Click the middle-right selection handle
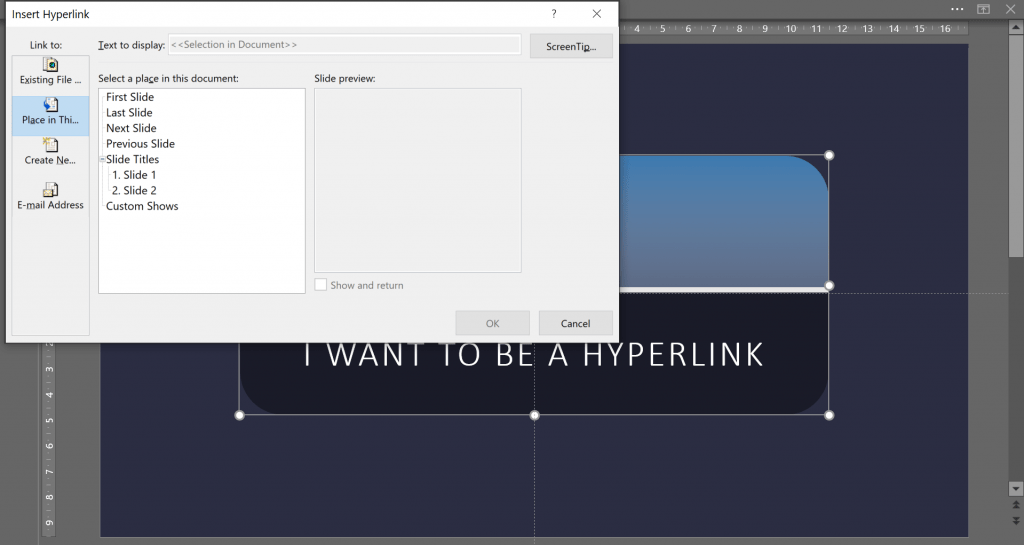 pos(829,285)
